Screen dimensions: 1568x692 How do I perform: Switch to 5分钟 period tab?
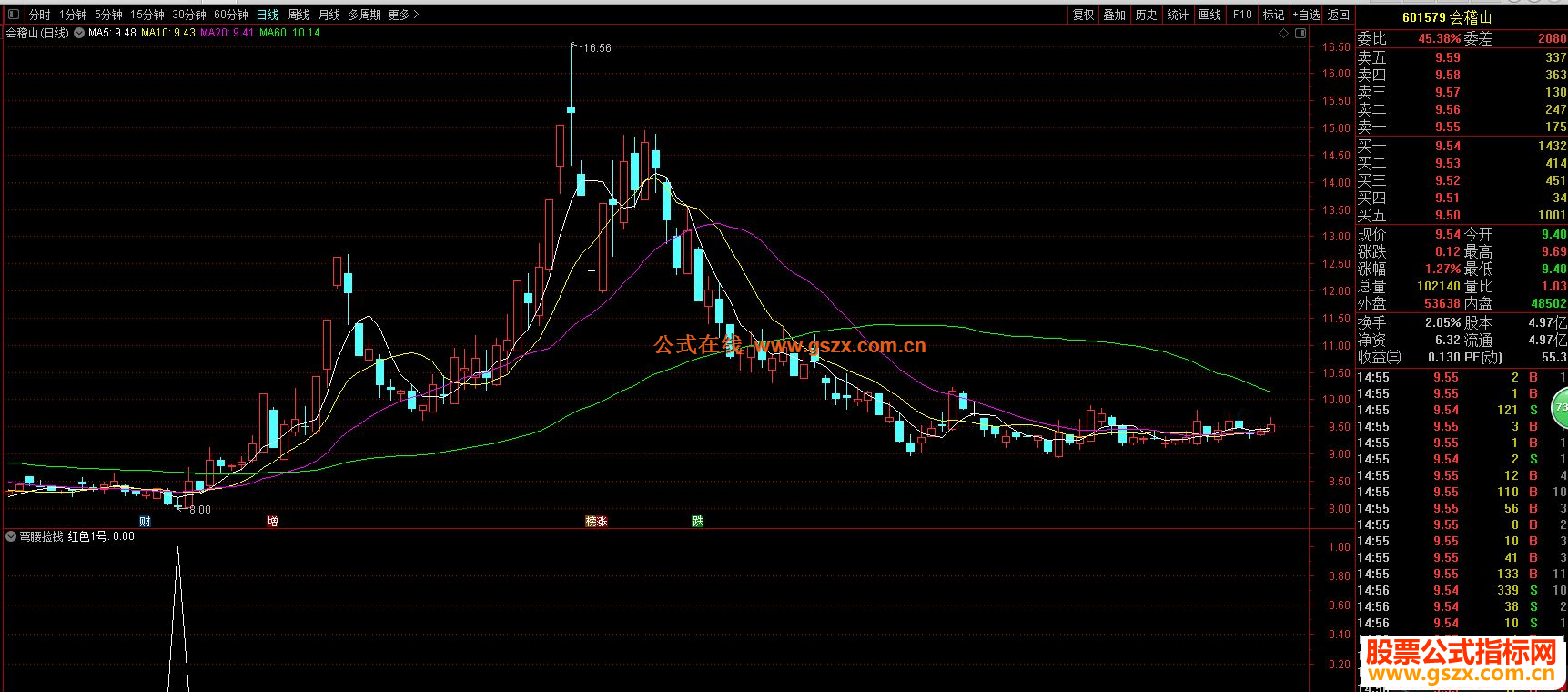pyautogui.click(x=108, y=15)
